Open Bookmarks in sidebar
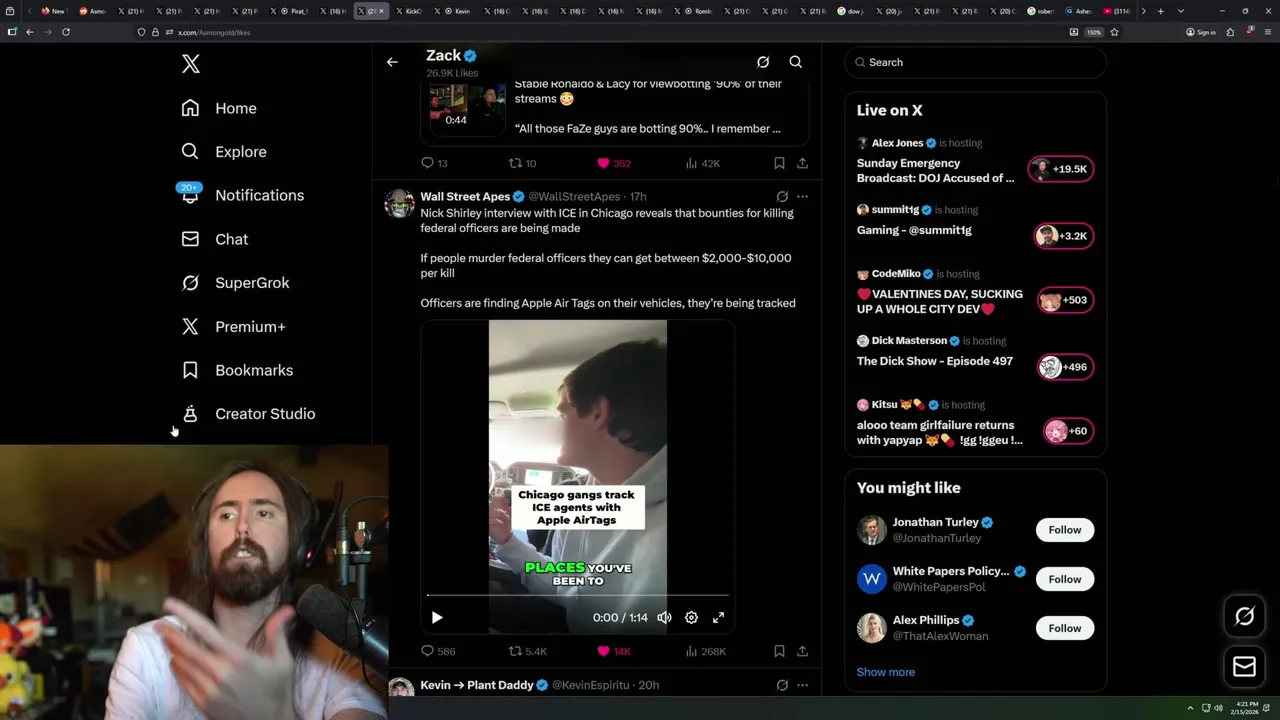1280x720 pixels. pos(237,370)
